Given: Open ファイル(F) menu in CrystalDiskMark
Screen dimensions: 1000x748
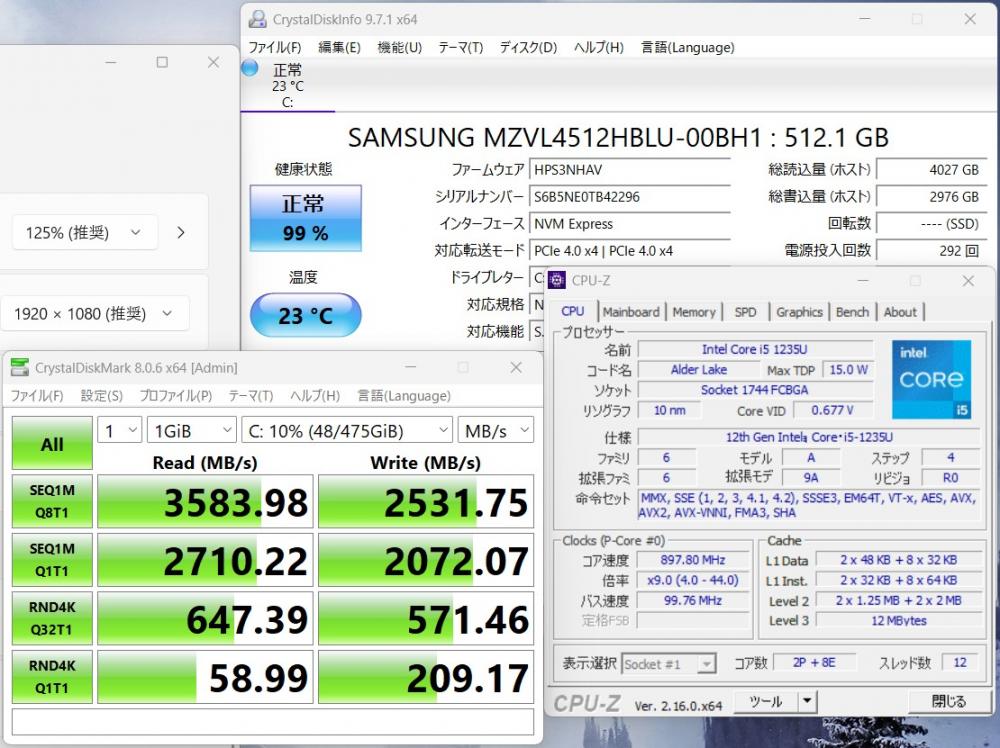Looking at the screenshot, I should click(37, 395).
